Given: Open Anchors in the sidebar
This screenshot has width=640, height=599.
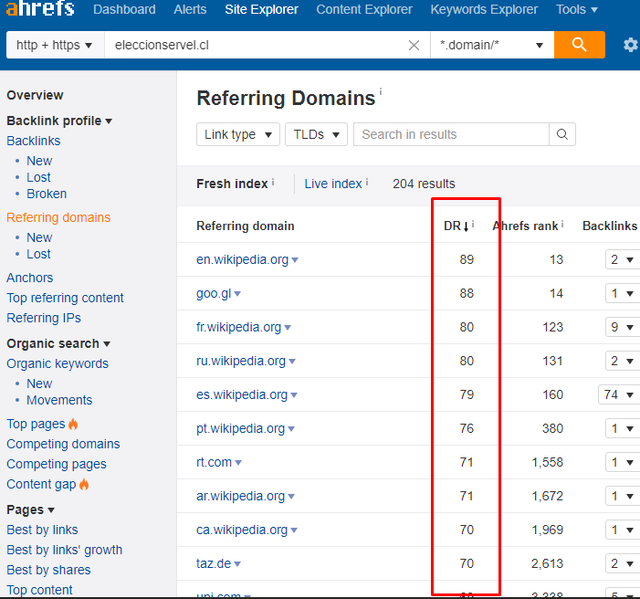Looking at the screenshot, I should tap(30, 278).
